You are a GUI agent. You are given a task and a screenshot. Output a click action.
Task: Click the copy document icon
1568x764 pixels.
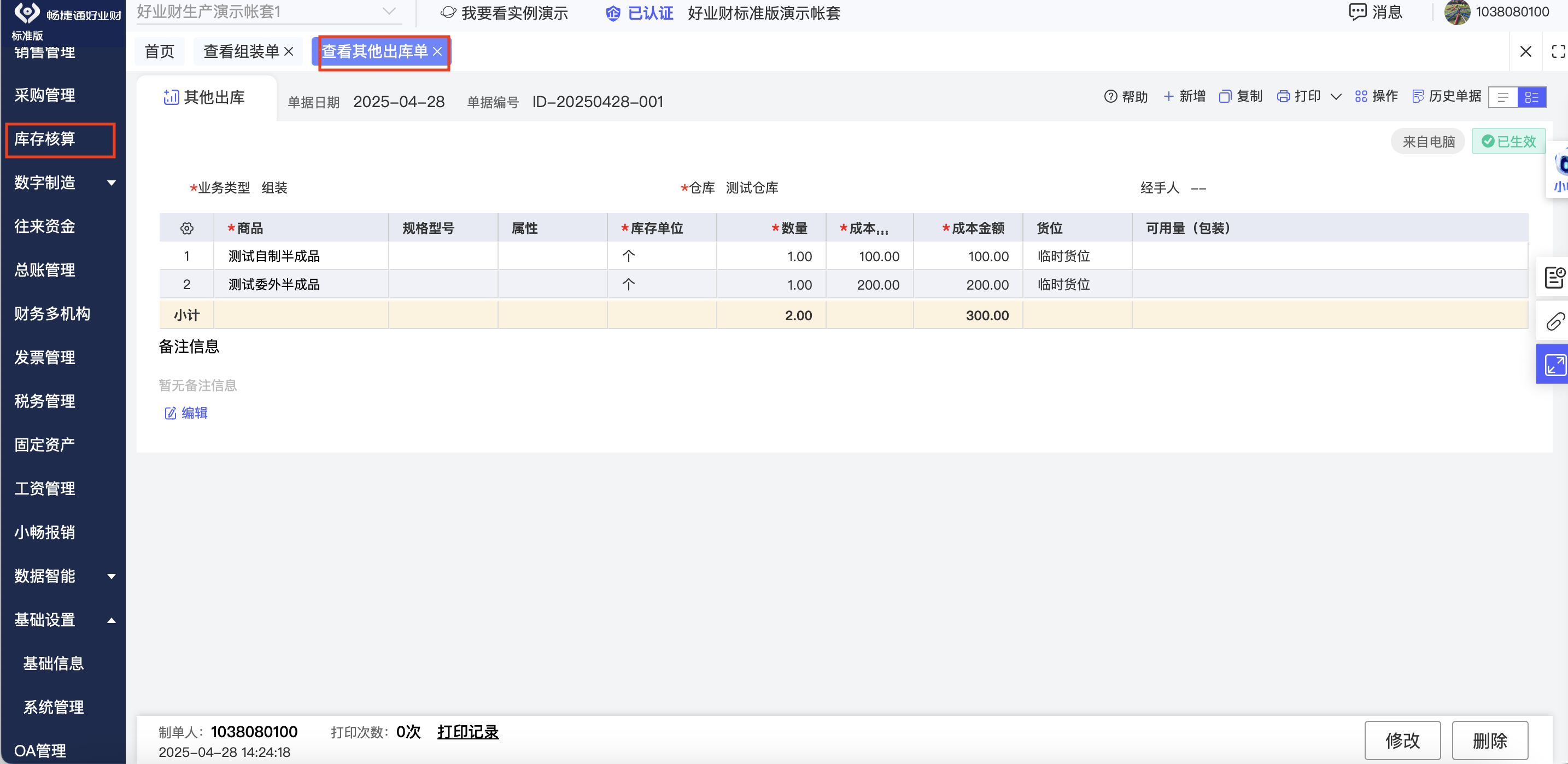tap(1225, 96)
